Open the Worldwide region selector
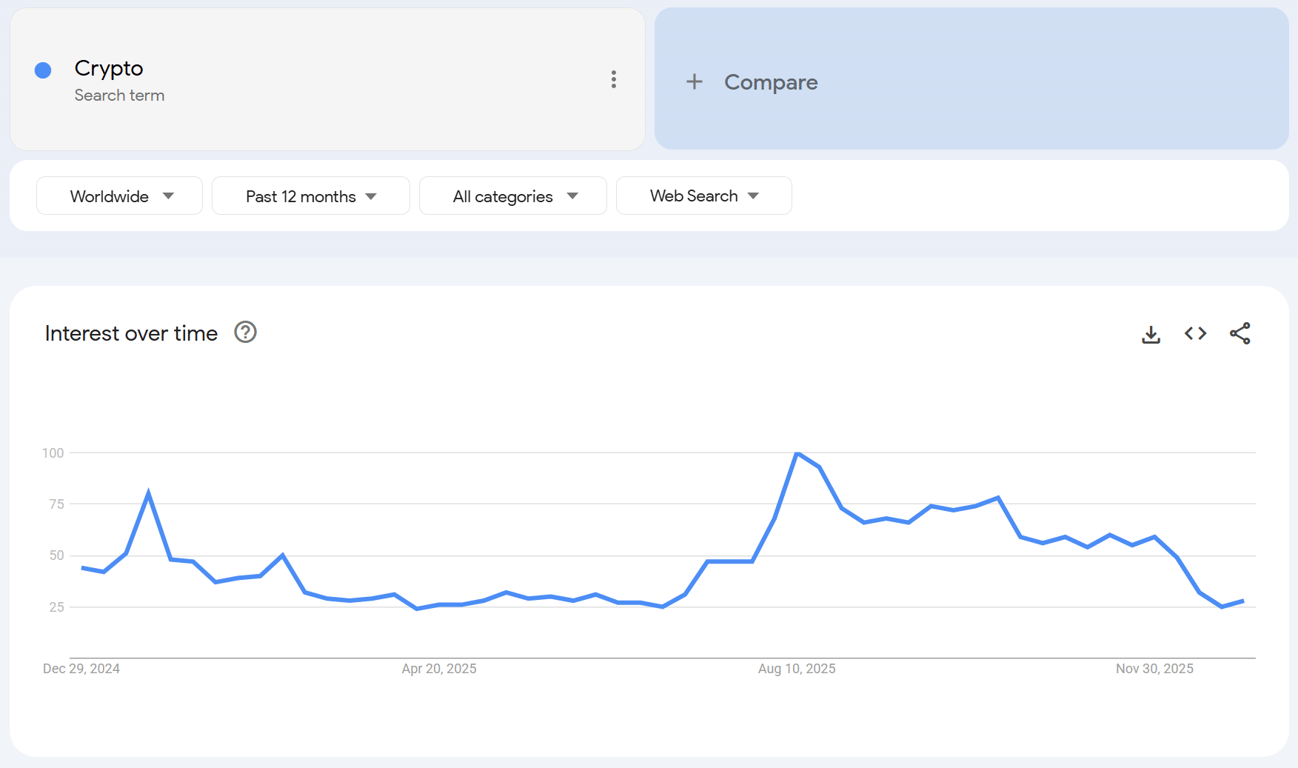Image resolution: width=1298 pixels, height=768 pixels. pyautogui.click(x=119, y=196)
